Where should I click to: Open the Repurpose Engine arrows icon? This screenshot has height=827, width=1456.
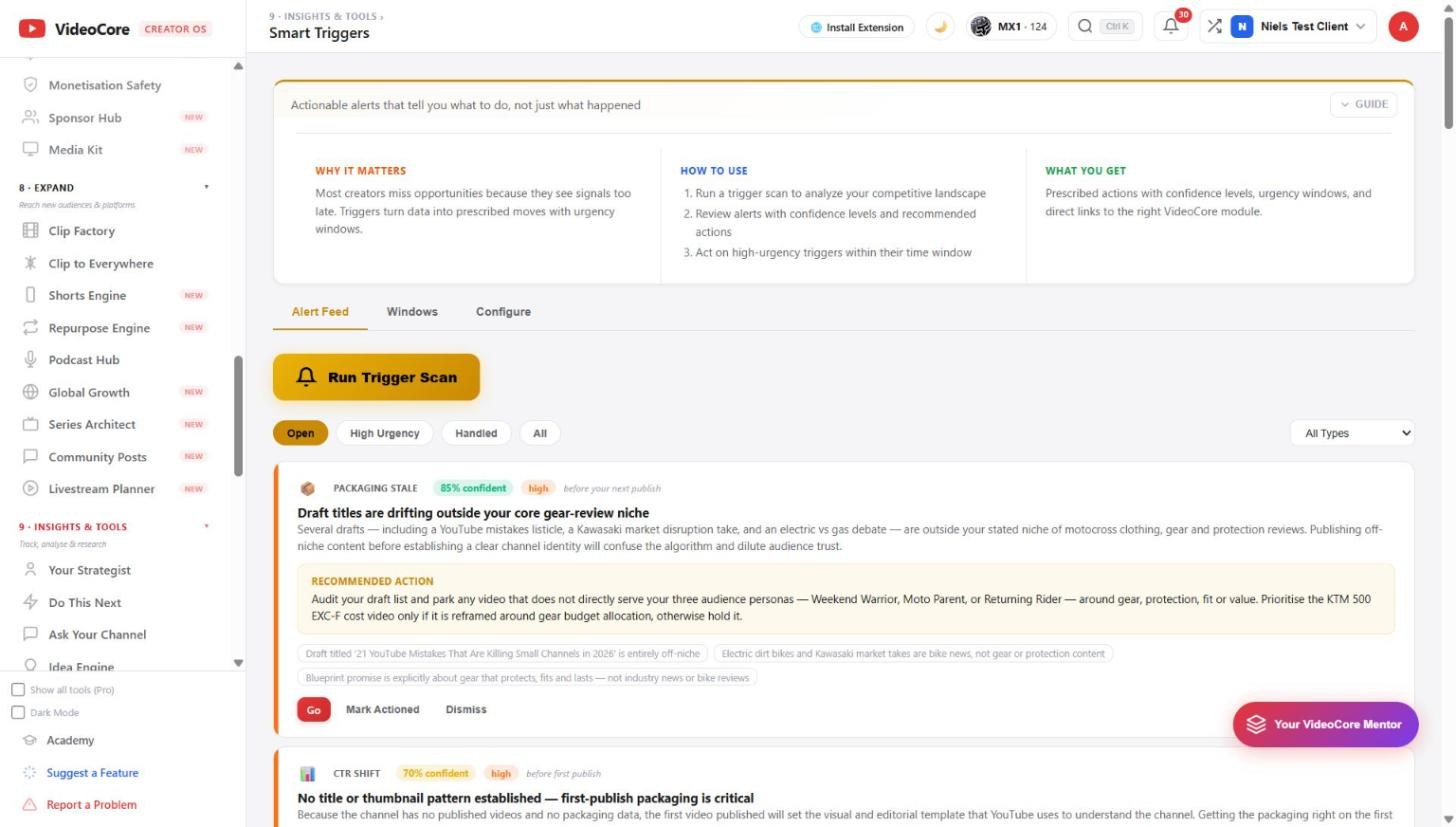click(x=30, y=327)
